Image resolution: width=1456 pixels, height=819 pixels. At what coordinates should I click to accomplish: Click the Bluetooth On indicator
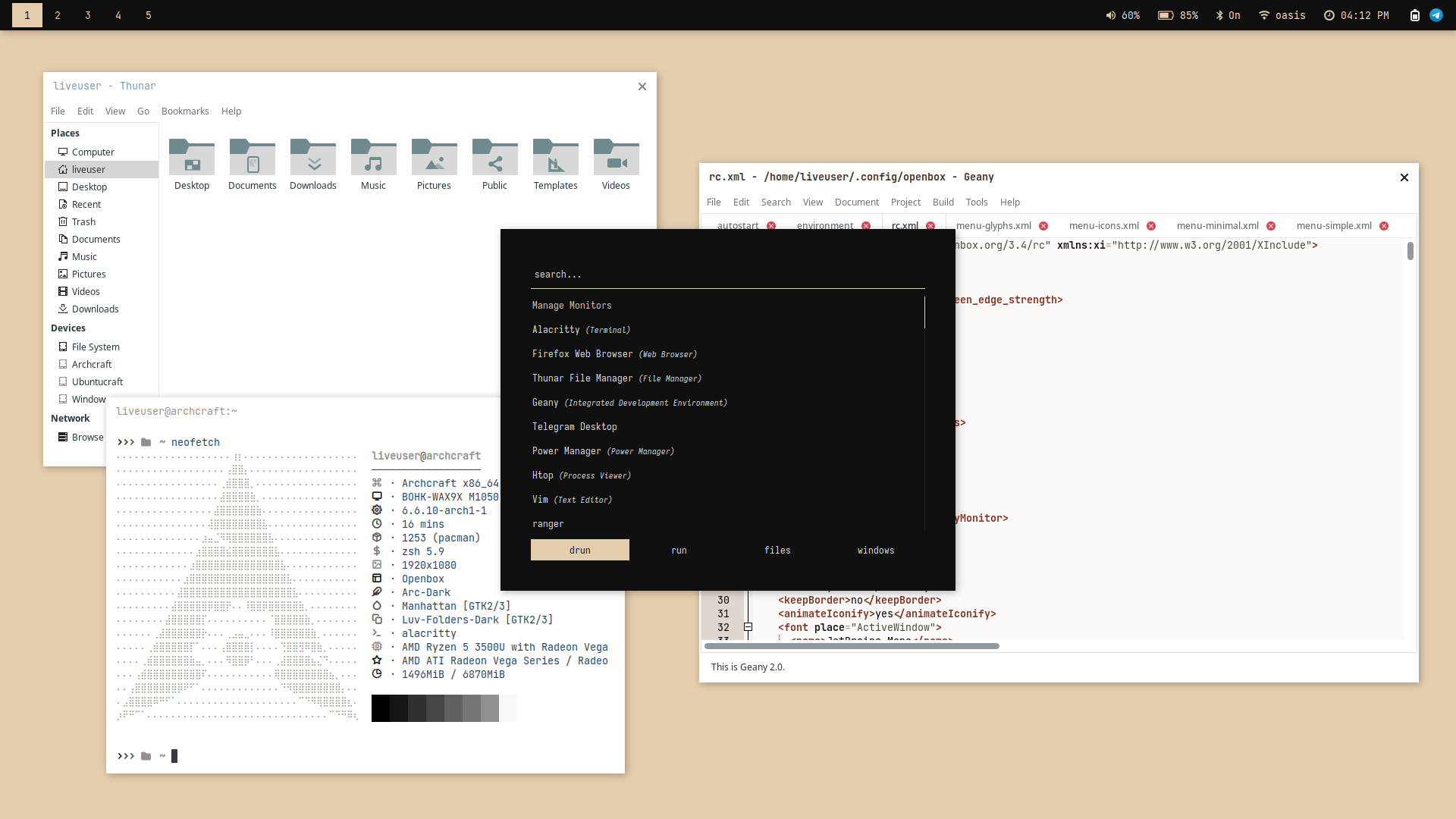[x=1228, y=15]
